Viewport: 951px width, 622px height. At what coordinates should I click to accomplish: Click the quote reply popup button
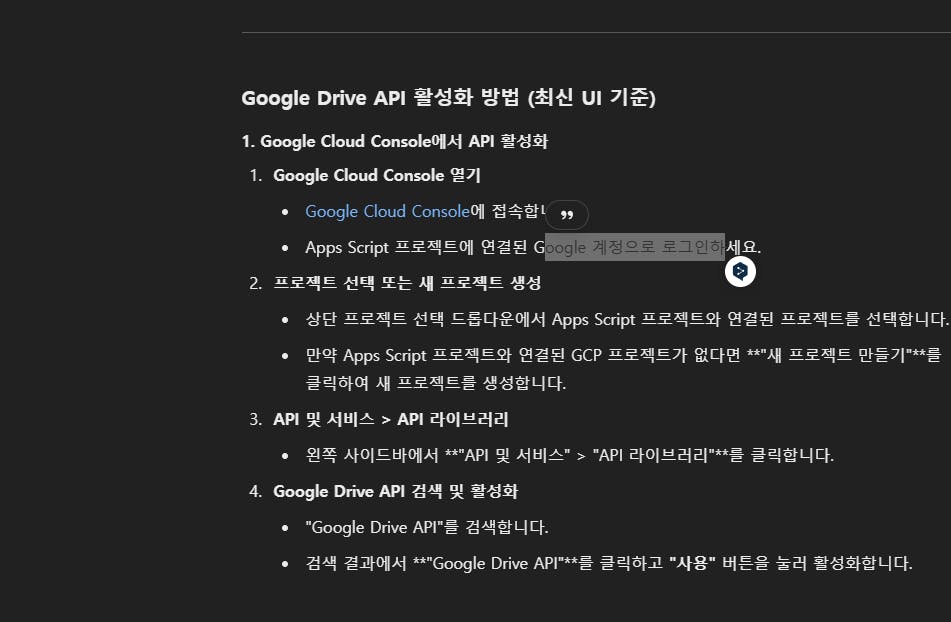coord(567,215)
